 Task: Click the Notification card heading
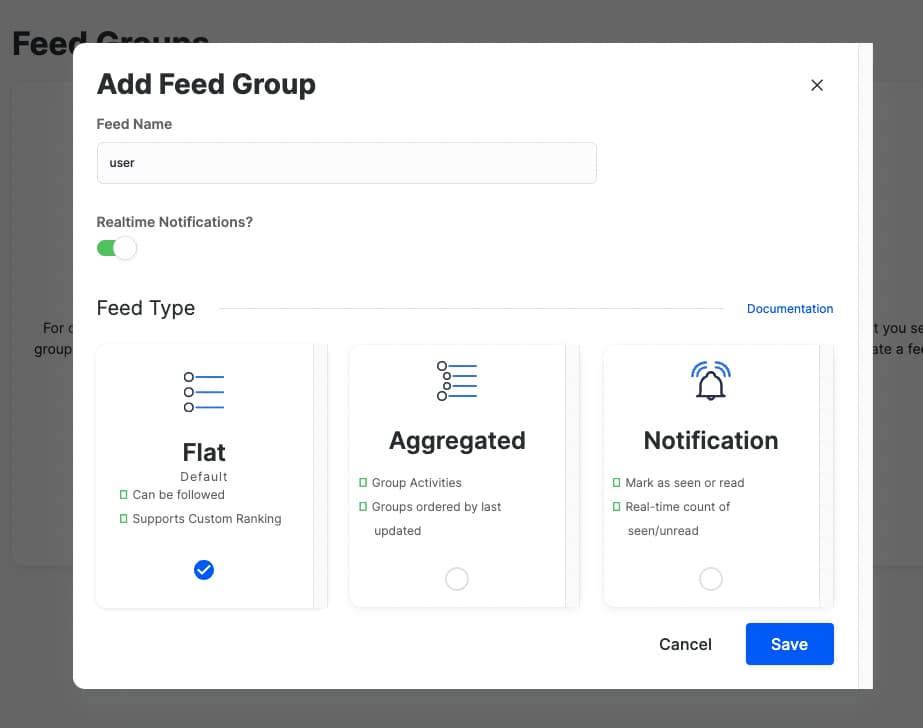pos(710,441)
